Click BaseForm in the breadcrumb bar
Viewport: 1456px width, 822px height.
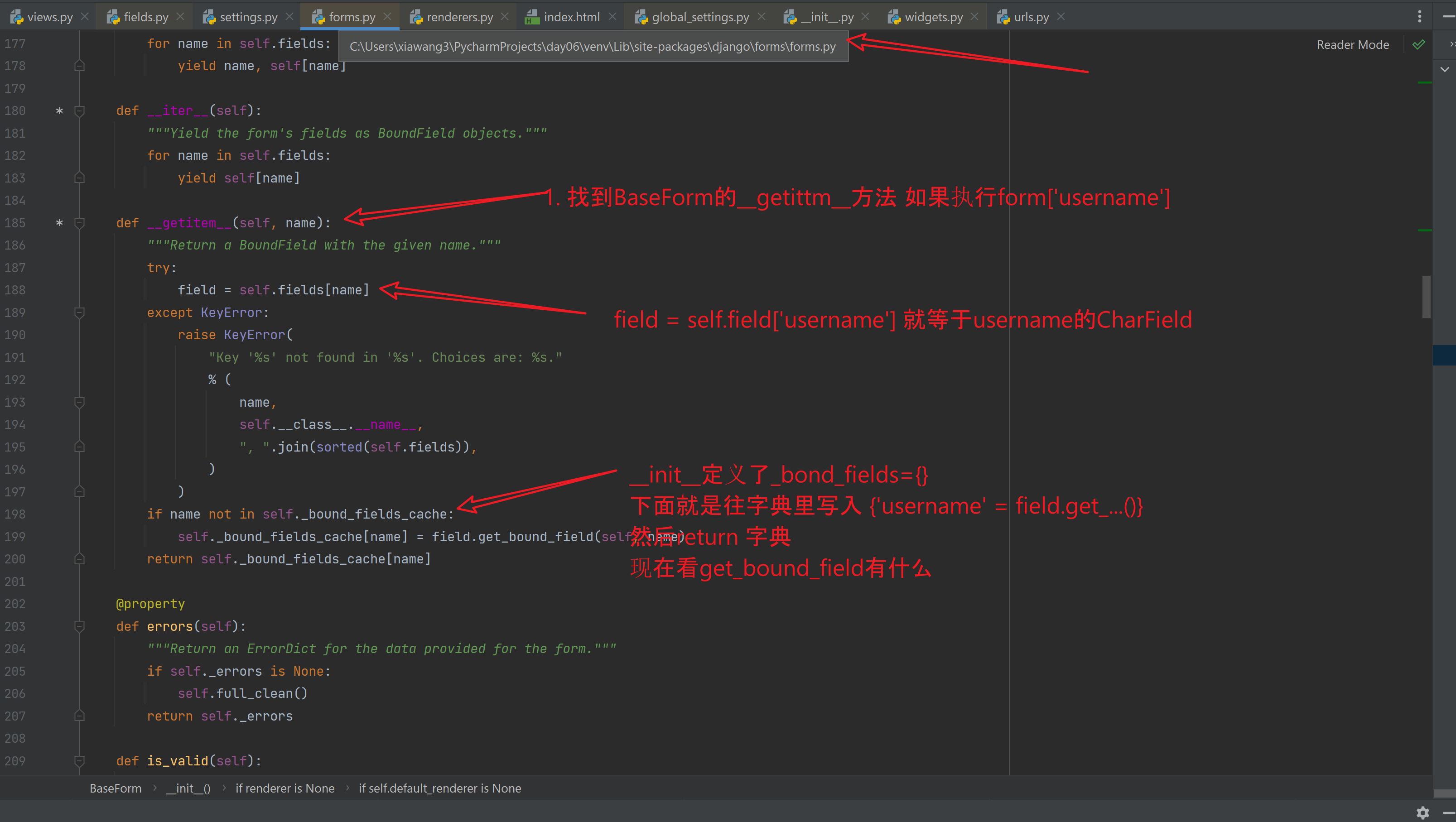tap(116, 788)
